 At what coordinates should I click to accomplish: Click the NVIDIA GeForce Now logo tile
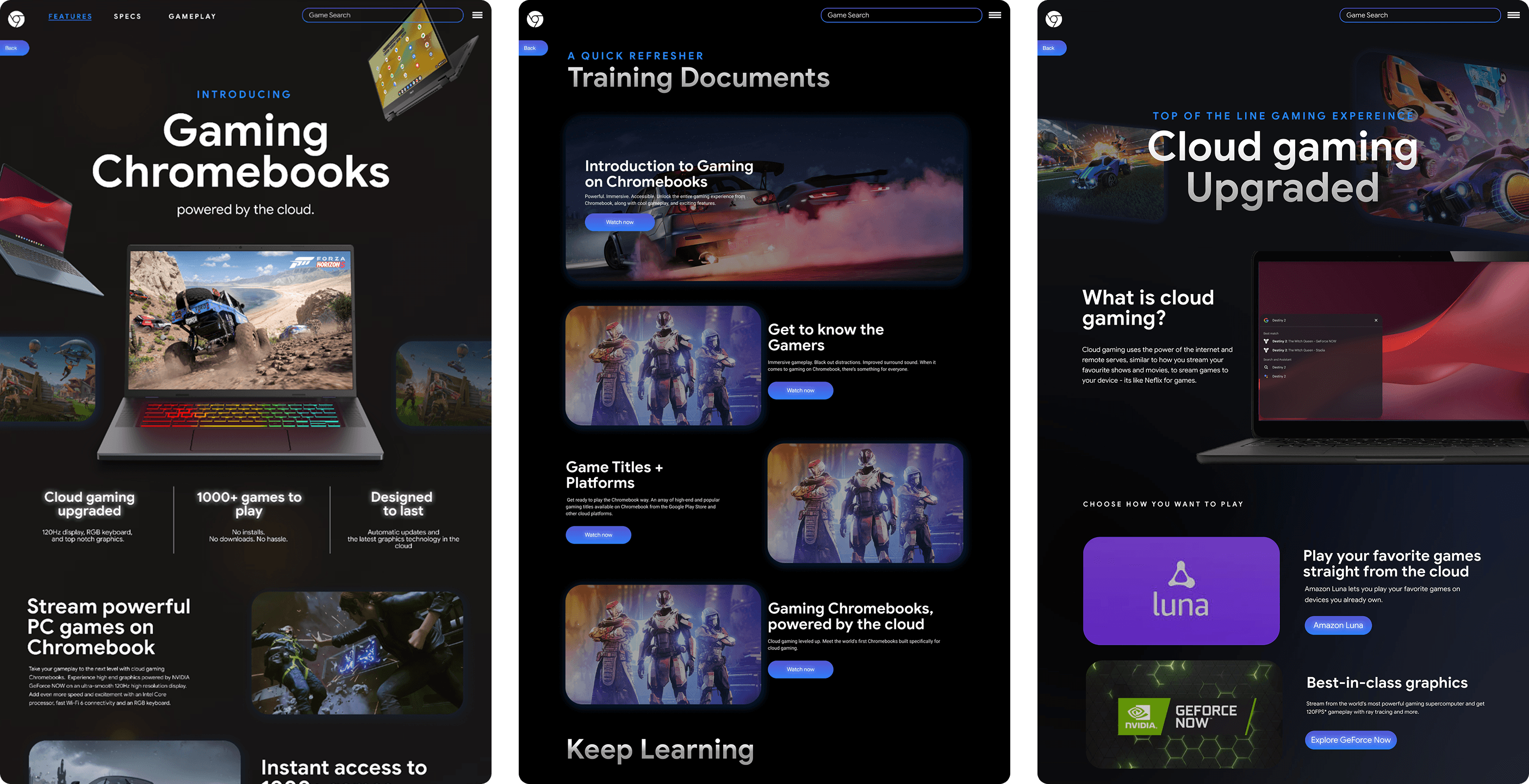(x=1183, y=715)
